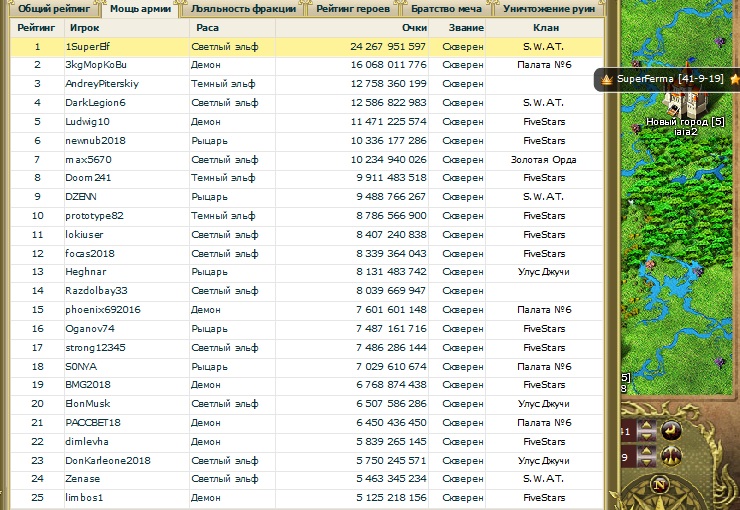Screen dimensions: 740x510
Task: Open the Братство меча tab
Action: point(444,9)
